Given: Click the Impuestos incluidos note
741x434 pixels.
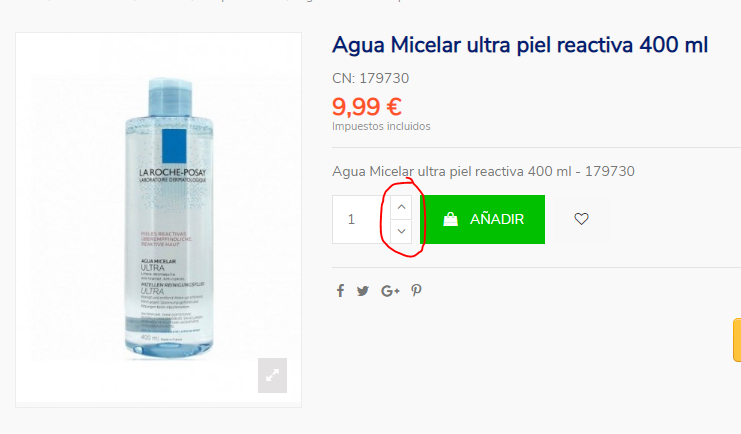Looking at the screenshot, I should [x=381, y=126].
